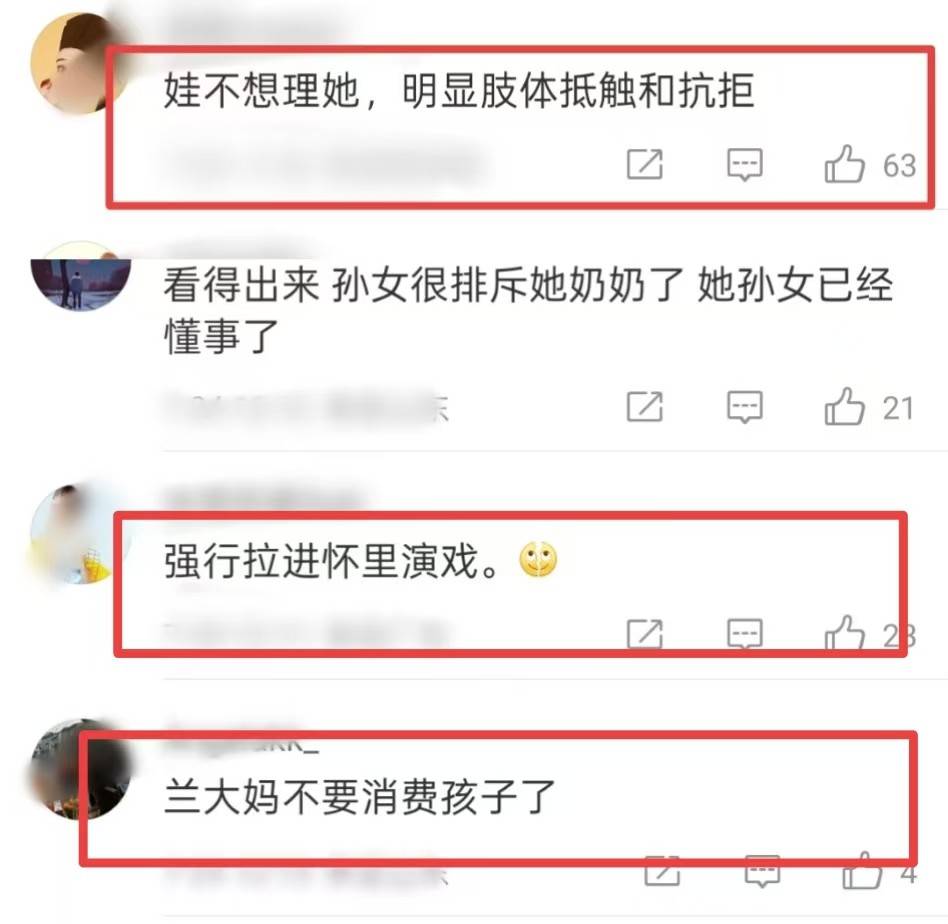Select comment text 兰大妈不要消费孩子了
Viewport: 948px width, 924px height.
pos(360,796)
